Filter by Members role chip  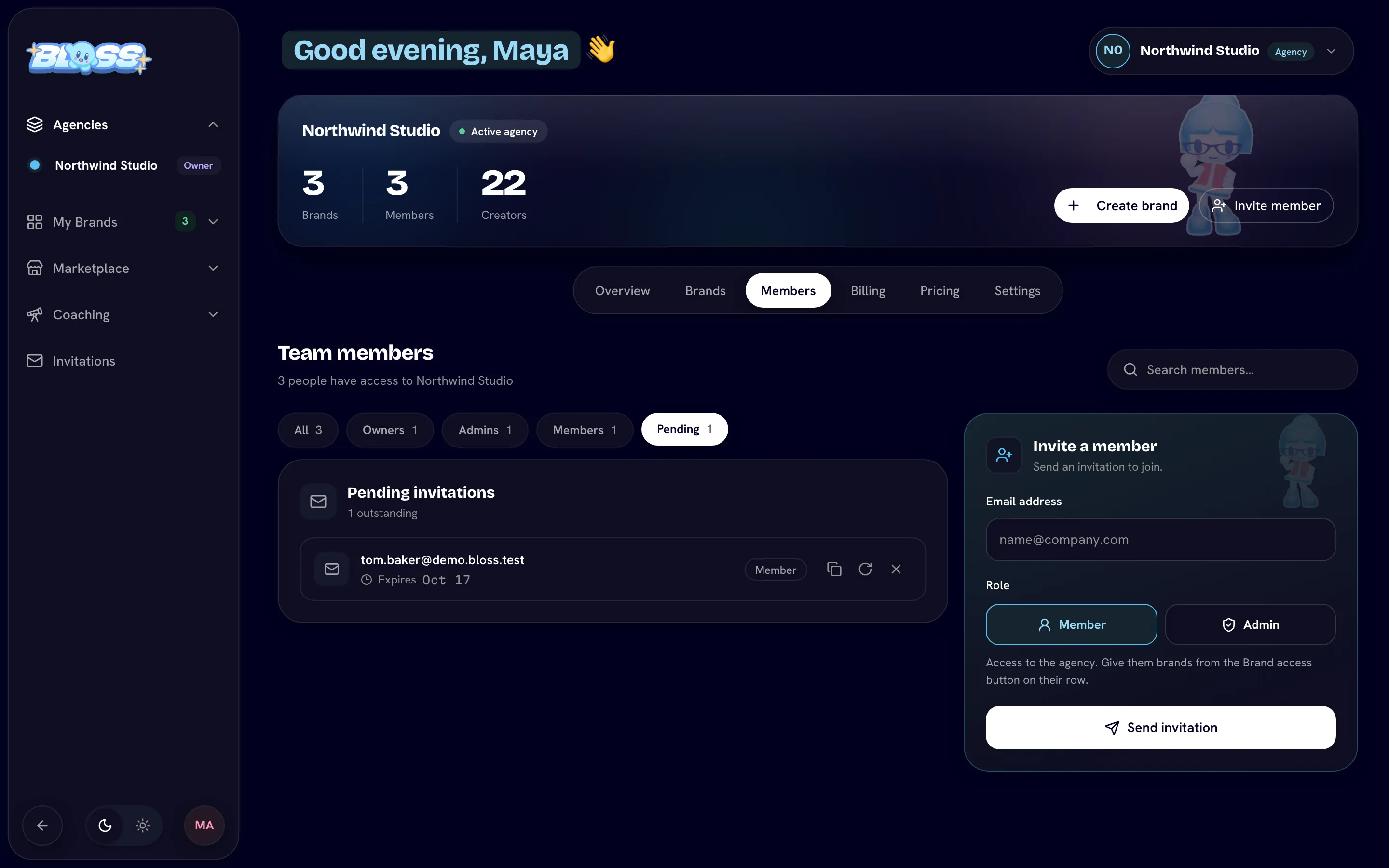(585, 430)
